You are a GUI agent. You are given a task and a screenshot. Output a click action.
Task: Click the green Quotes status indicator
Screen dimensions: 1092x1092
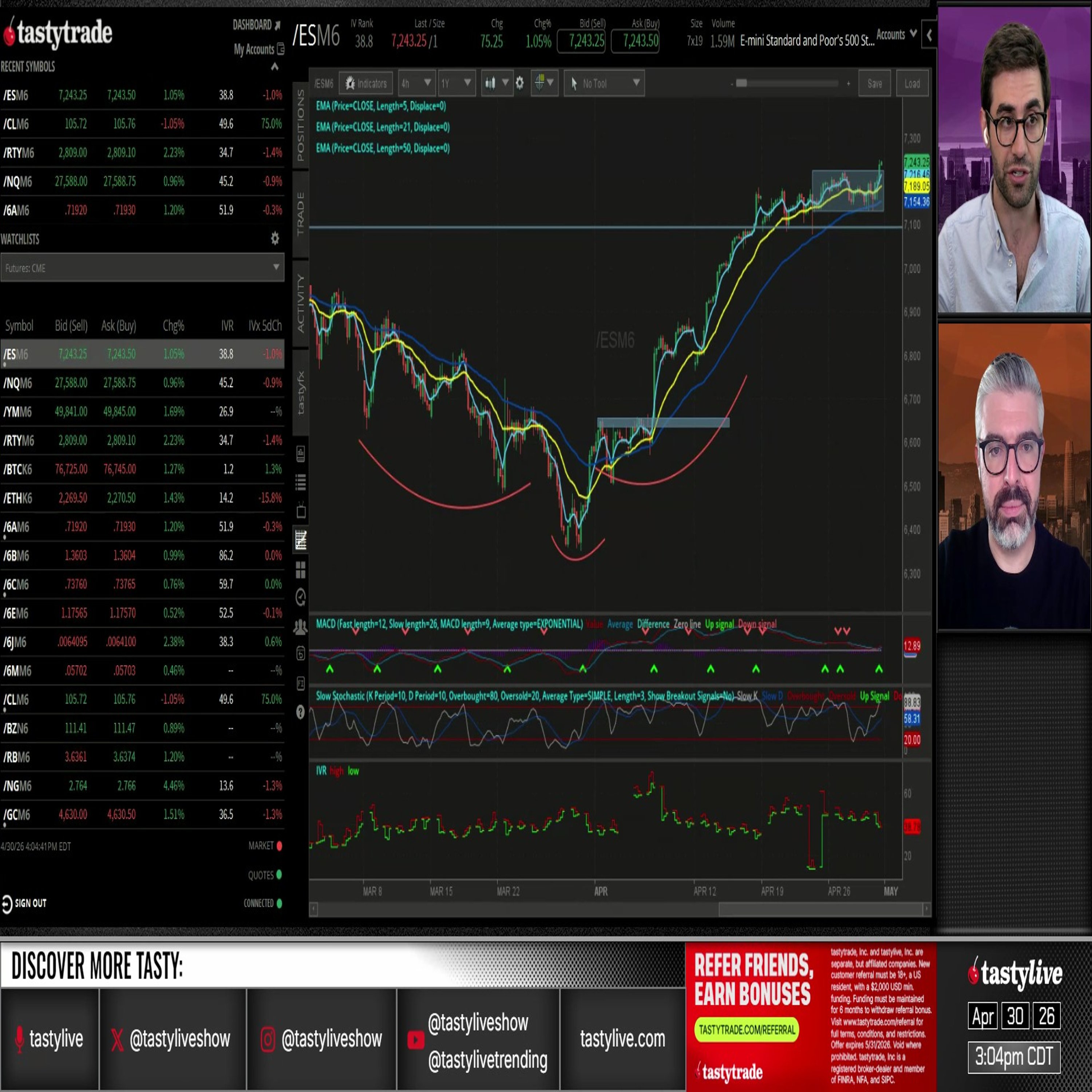[x=279, y=875]
